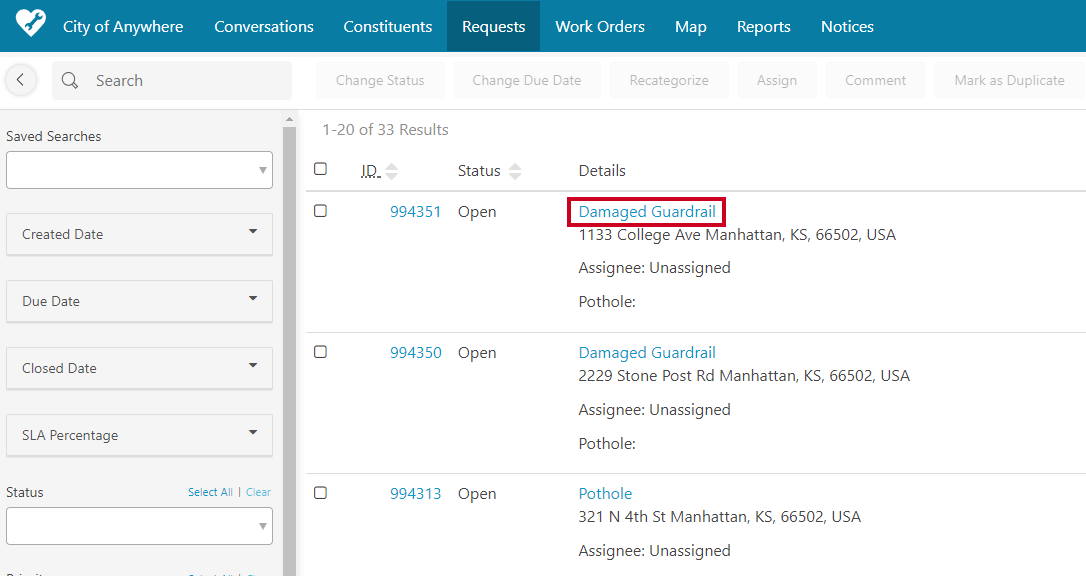The height and width of the screenshot is (576, 1086).
Task: Tick the select-all checkbox in the header
Action: pyautogui.click(x=320, y=169)
